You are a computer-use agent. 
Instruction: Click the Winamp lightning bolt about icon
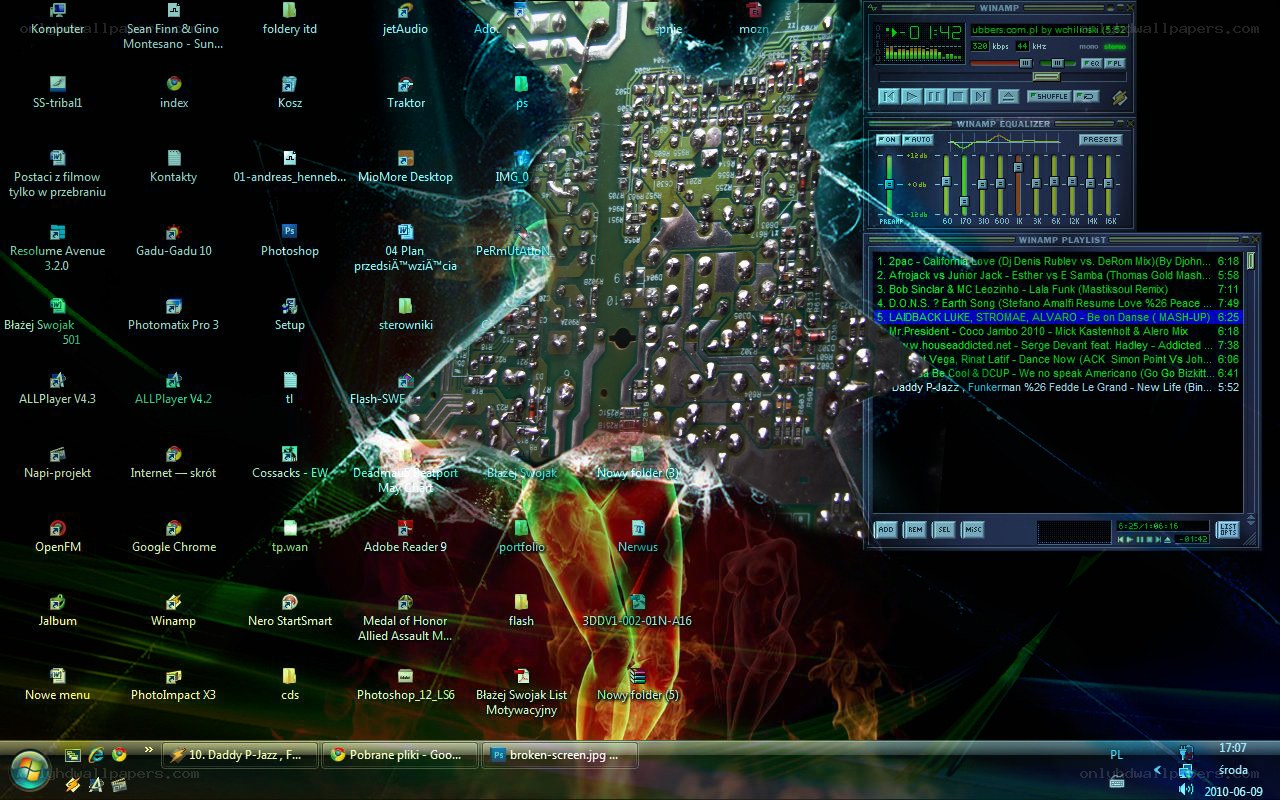(1119, 97)
